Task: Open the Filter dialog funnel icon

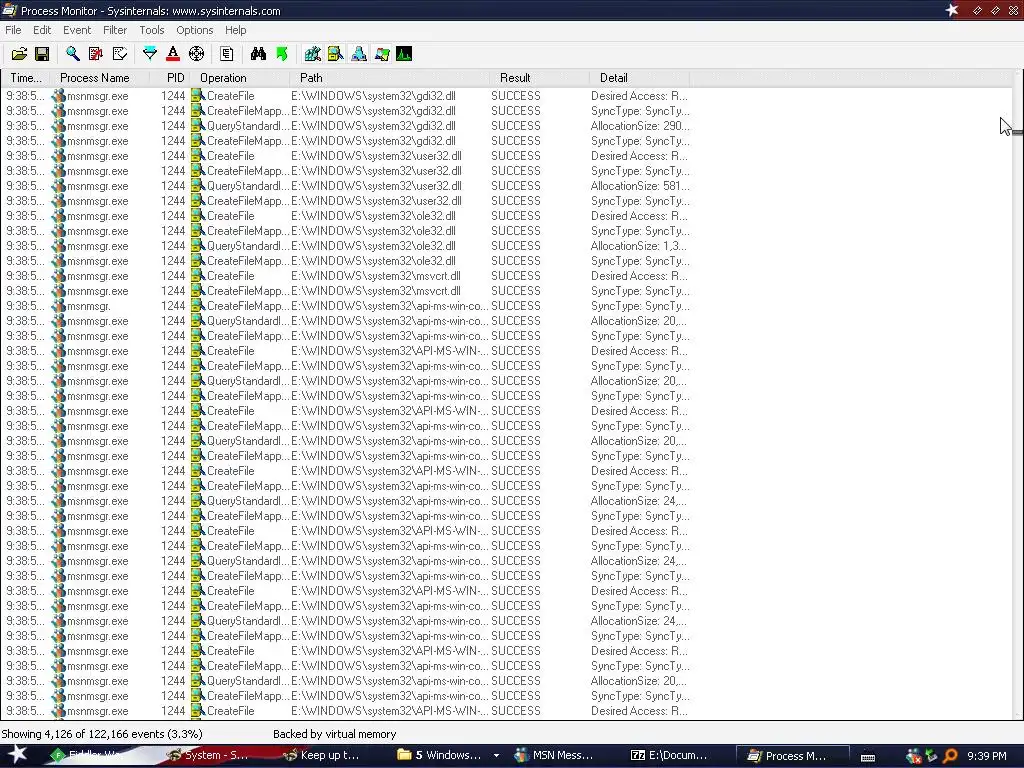Action: pos(150,54)
